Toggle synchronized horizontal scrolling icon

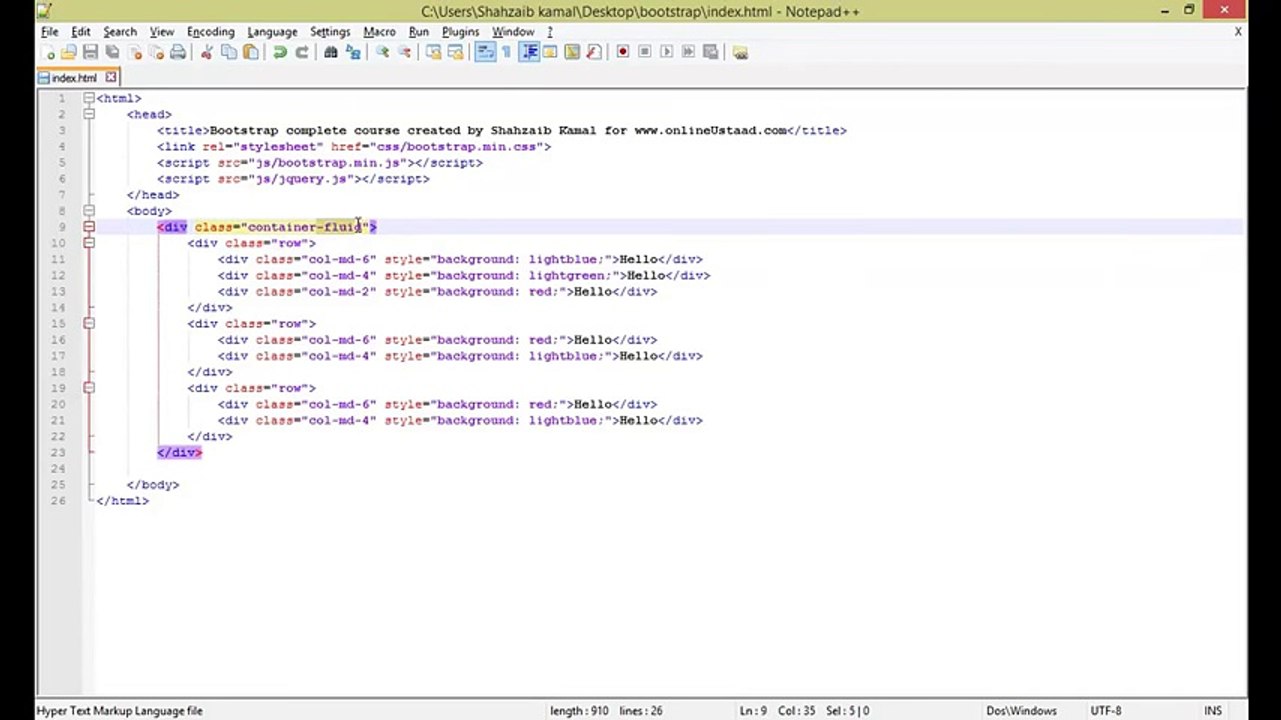click(x=455, y=52)
